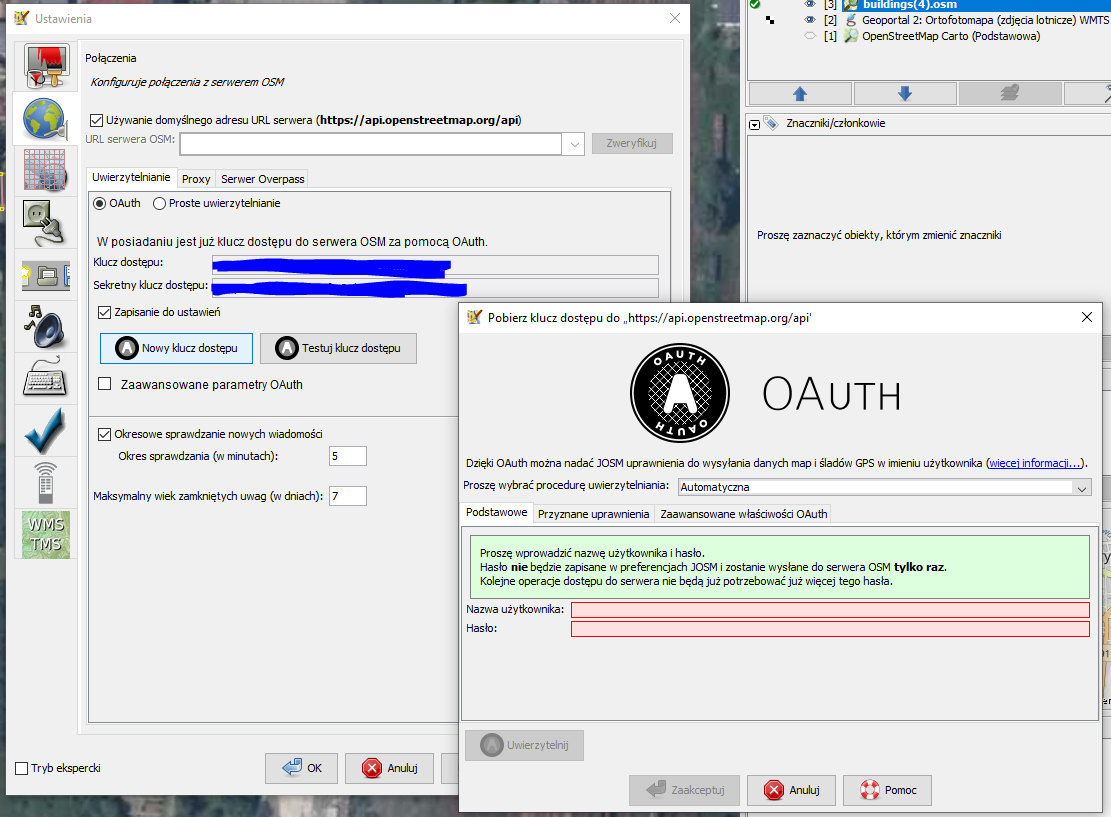Switch to the Podstawowe tab
Screen dimensions: 1111x817
(x=497, y=512)
